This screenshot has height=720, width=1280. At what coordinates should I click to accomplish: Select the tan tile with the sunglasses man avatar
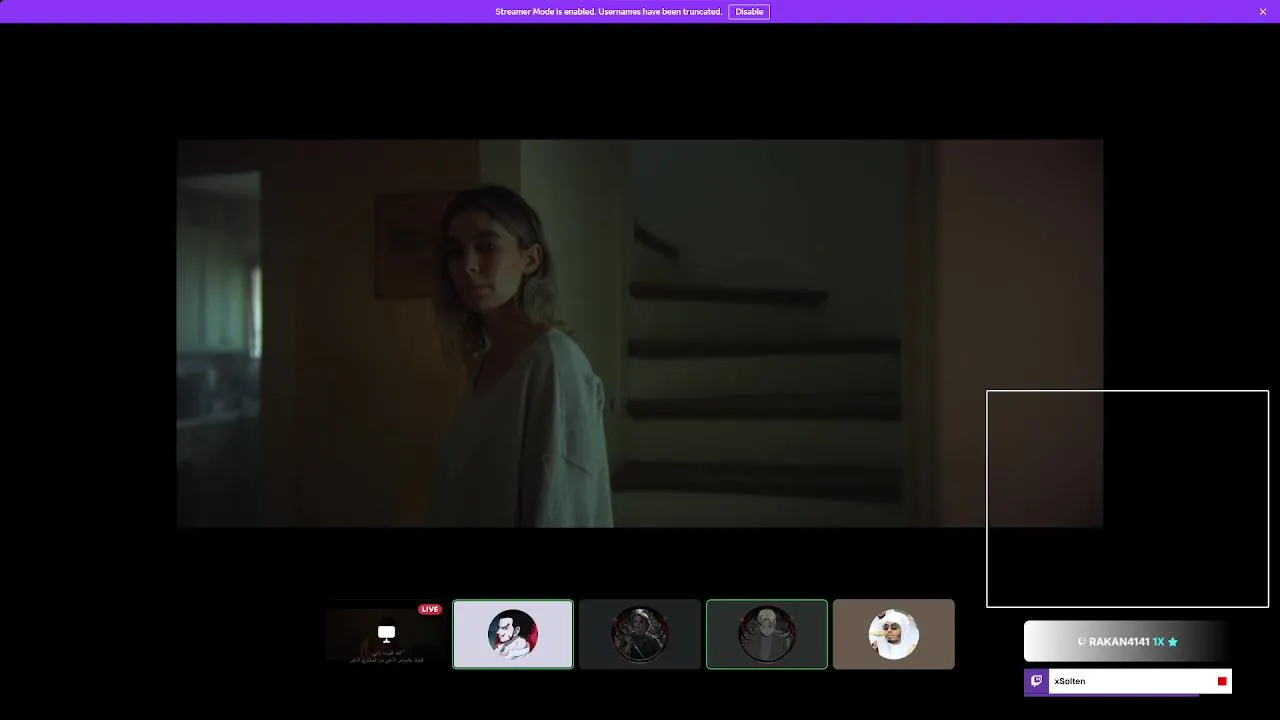point(894,634)
